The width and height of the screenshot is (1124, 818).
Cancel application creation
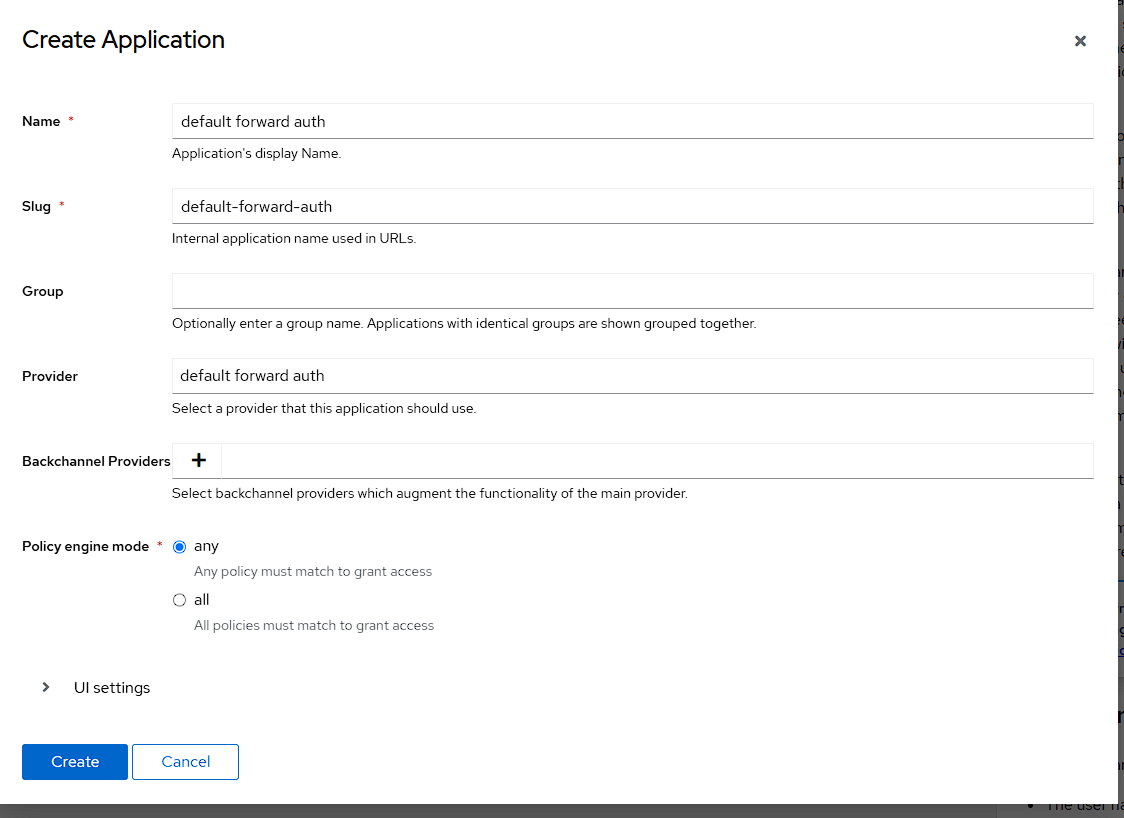coord(185,762)
